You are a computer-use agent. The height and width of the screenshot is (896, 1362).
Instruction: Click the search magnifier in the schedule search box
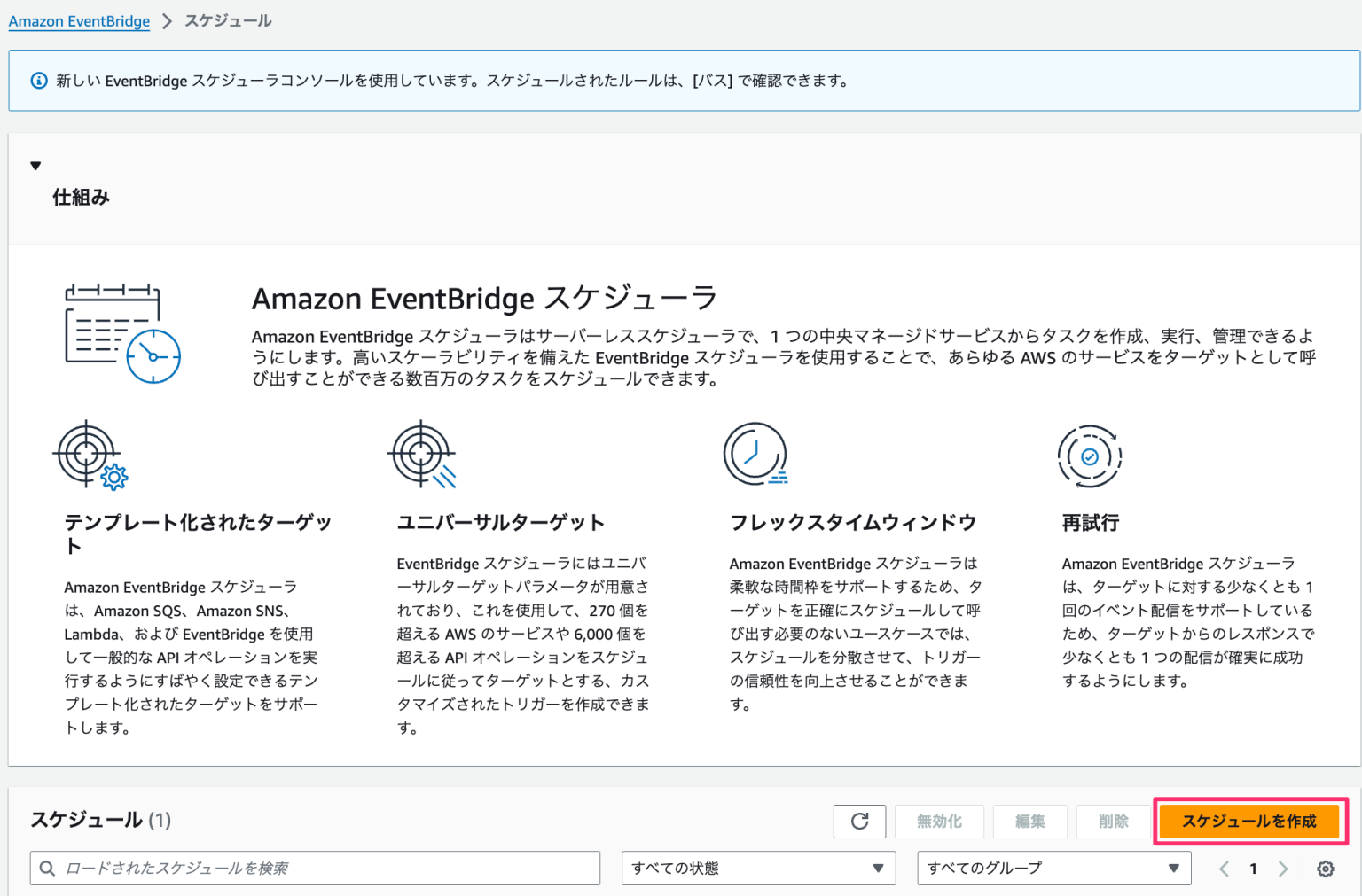(x=50, y=869)
